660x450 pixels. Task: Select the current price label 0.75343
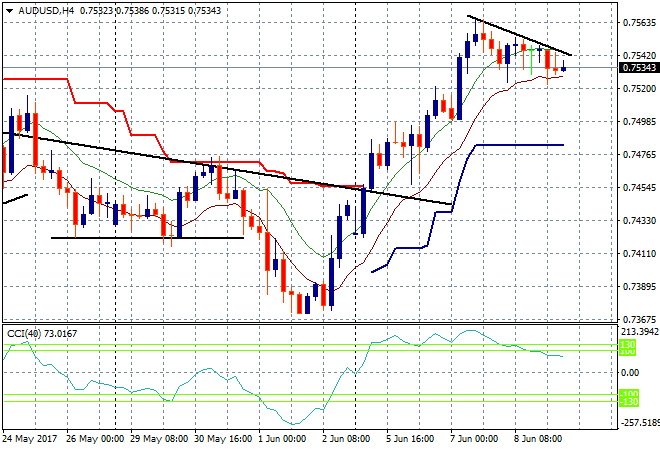(639, 68)
